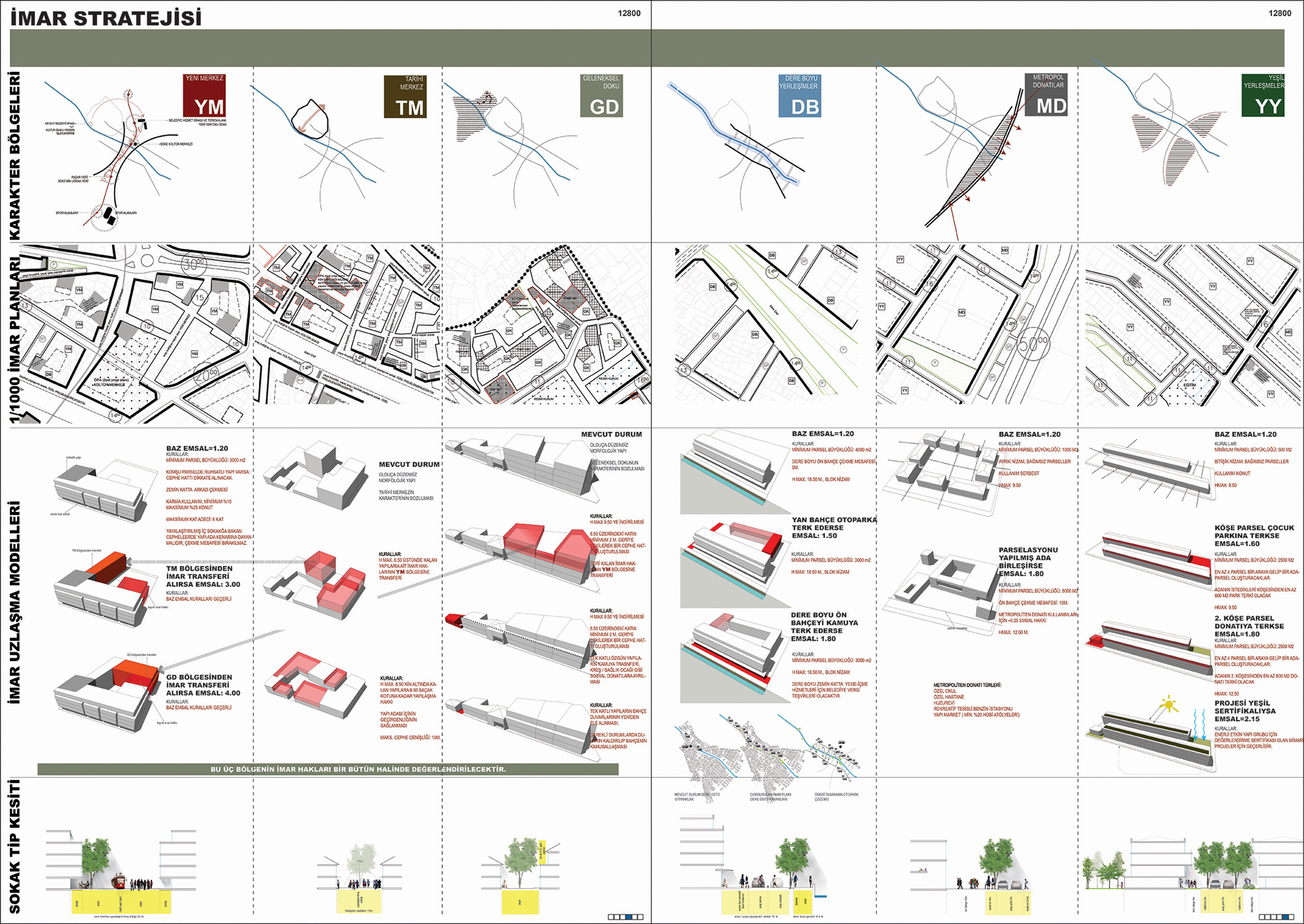Image resolution: width=1304 pixels, height=924 pixels.
Task: Click the 'DURDURULAN İMAR PLANI DERE ÜSTÜ KARARLARI' caption
Action: (x=771, y=797)
